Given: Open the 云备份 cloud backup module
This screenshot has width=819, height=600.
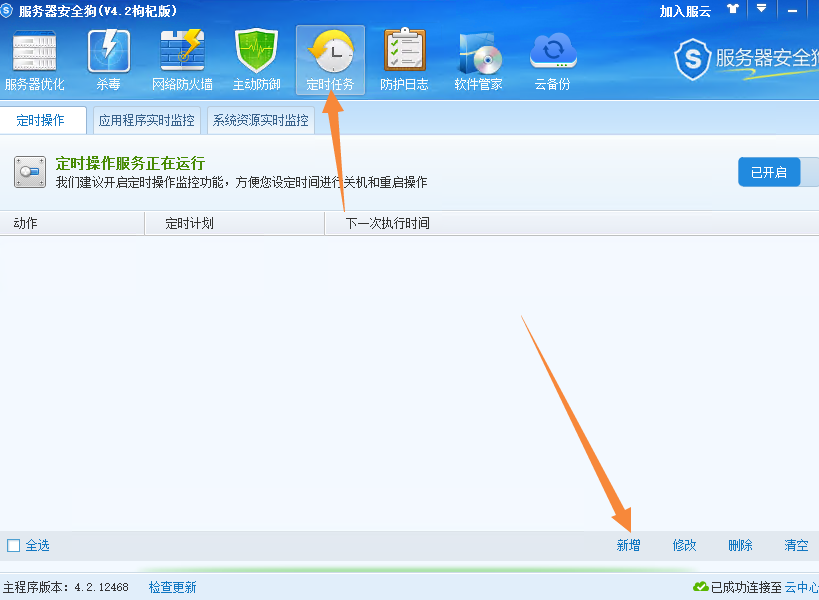Looking at the screenshot, I should pos(553,61).
